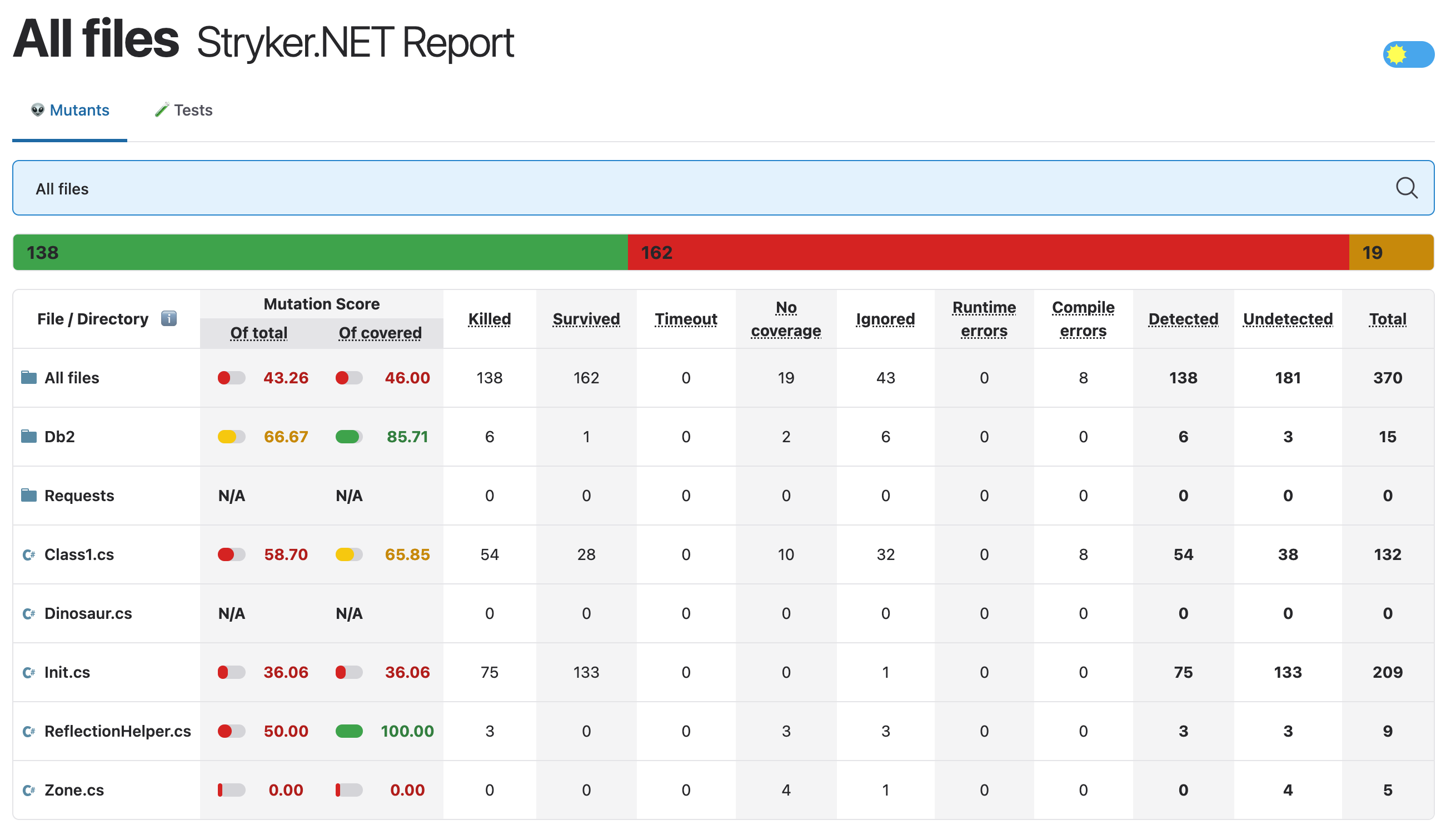The width and height of the screenshot is (1456, 830).
Task: Click the 66.67 score in Db2 row
Action: (286, 437)
